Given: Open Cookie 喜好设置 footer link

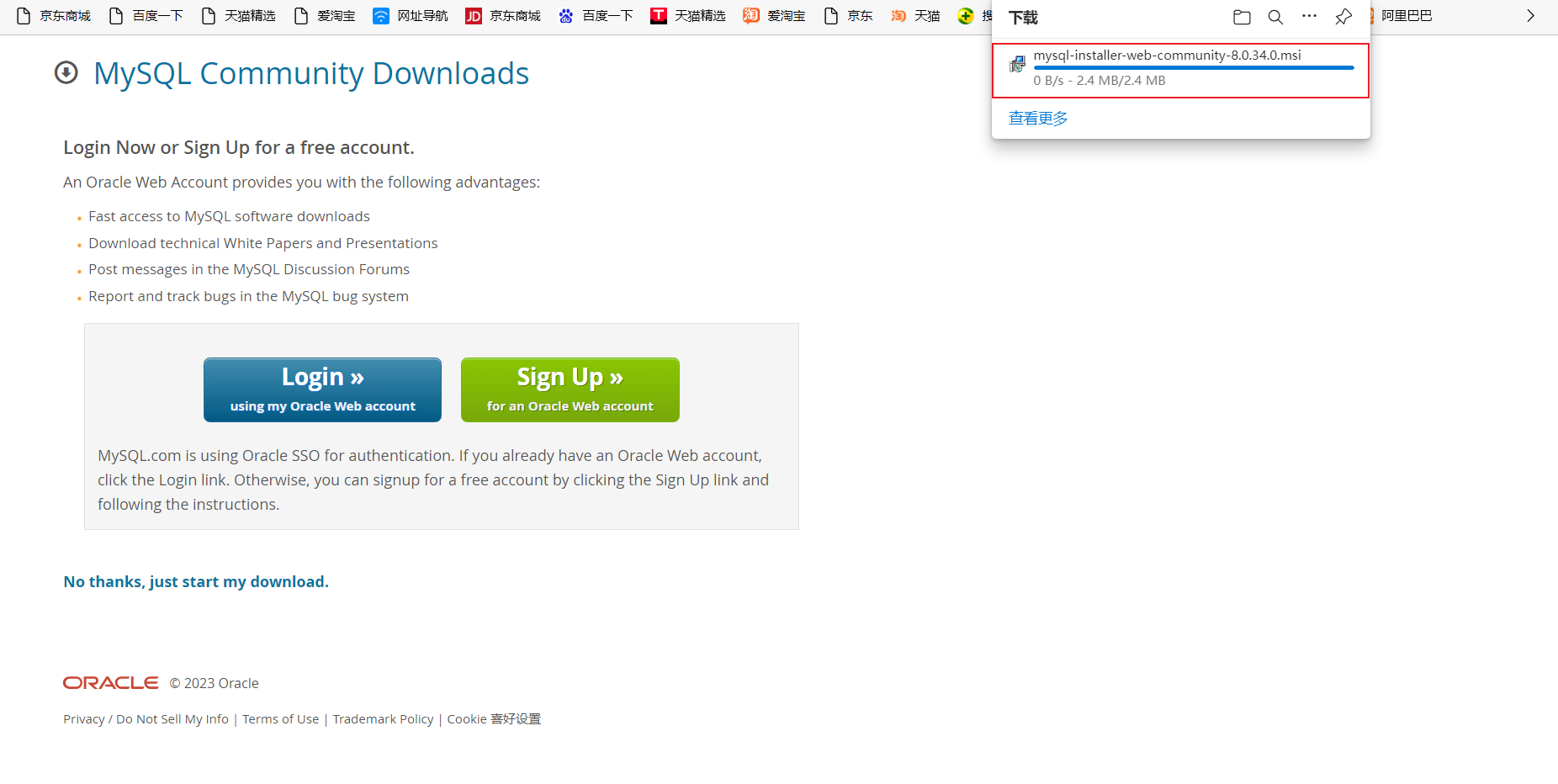Looking at the screenshot, I should (x=494, y=719).
